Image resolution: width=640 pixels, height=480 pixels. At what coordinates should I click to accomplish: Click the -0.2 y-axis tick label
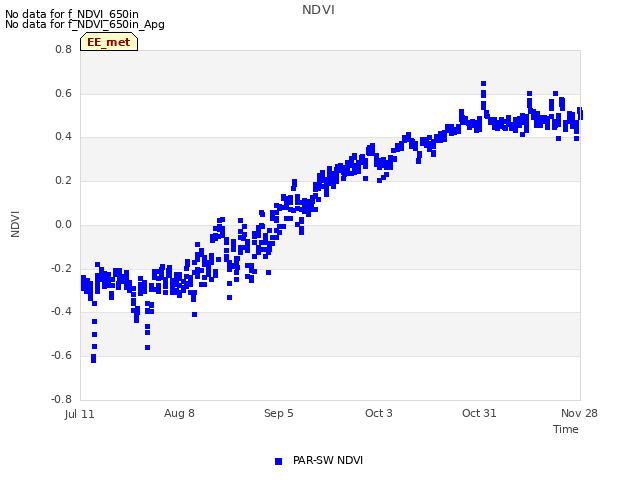62,269
